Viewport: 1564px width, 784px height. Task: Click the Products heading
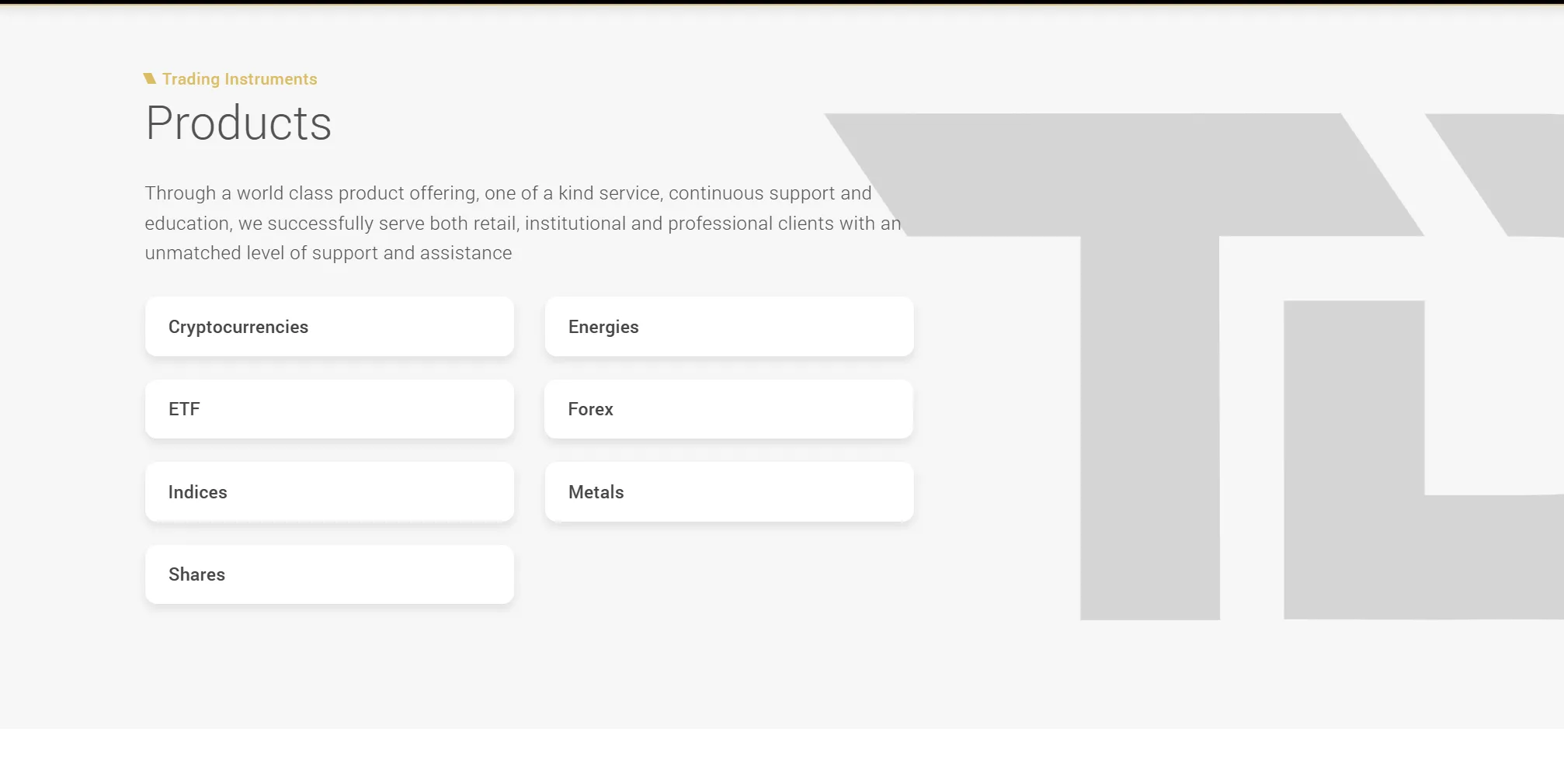pyautogui.click(x=238, y=123)
